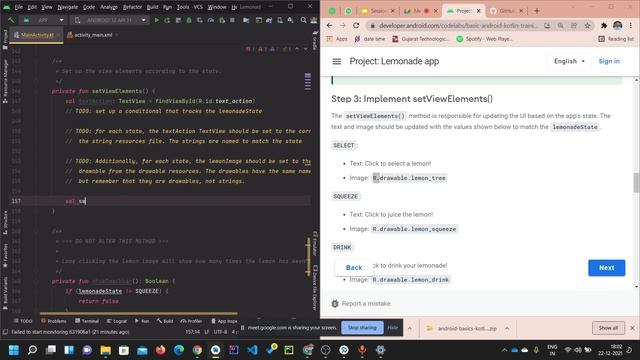Expand the downloaded zip file options chevron

tap(507, 328)
